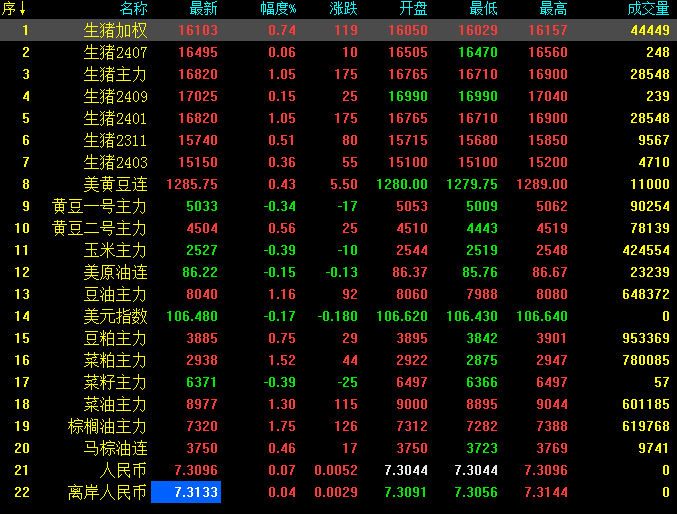
Task: Sort by the 最低 column header
Action: 483,9
